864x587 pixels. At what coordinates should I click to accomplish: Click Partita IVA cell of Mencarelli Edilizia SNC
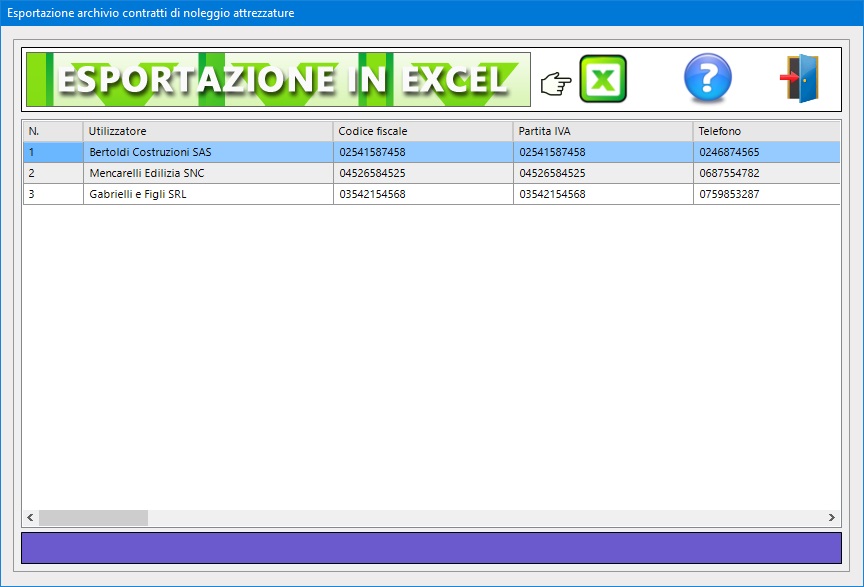click(x=603, y=173)
